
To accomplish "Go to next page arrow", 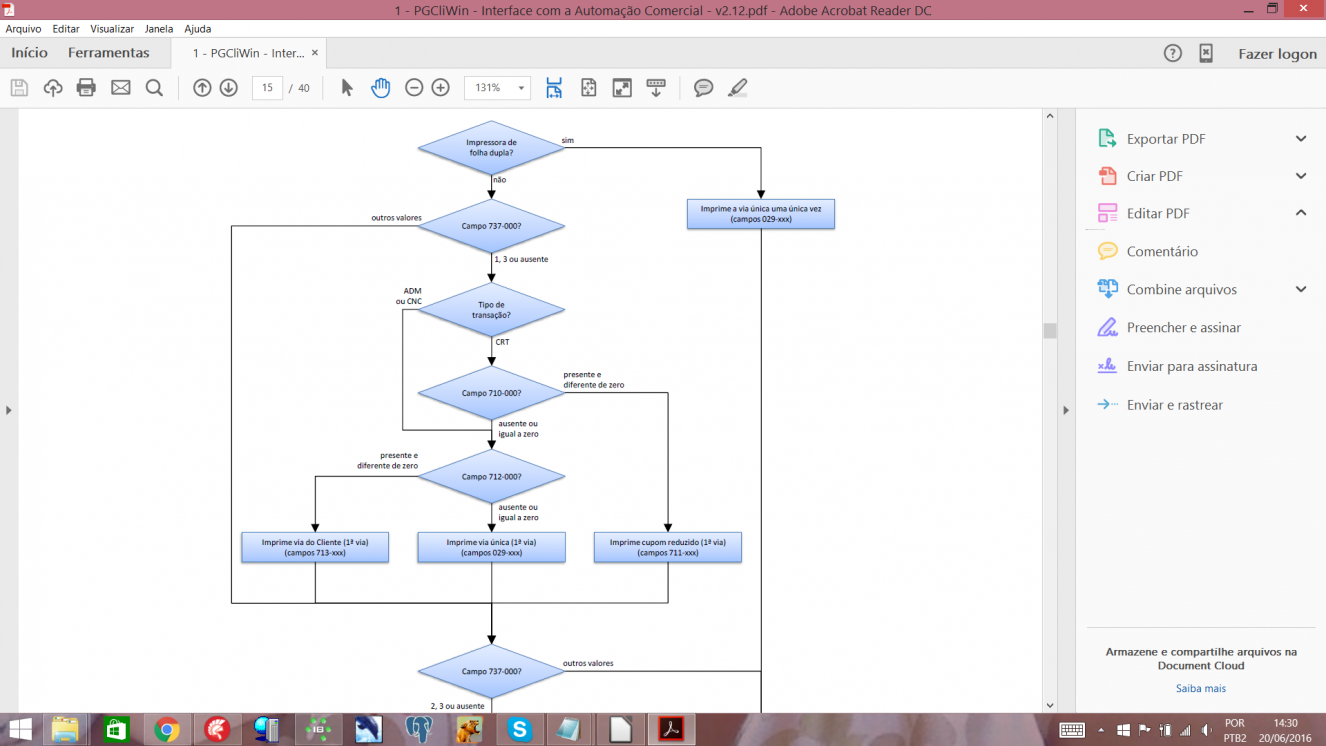I will click(229, 88).
